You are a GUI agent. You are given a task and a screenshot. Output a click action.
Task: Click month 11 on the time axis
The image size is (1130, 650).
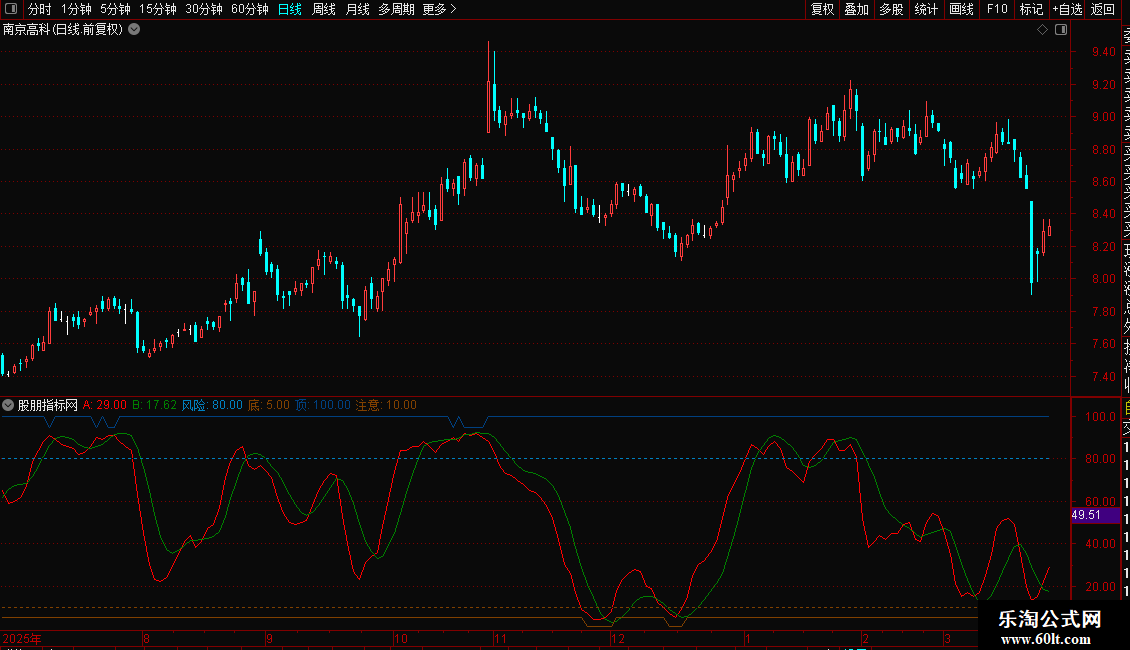click(x=500, y=639)
